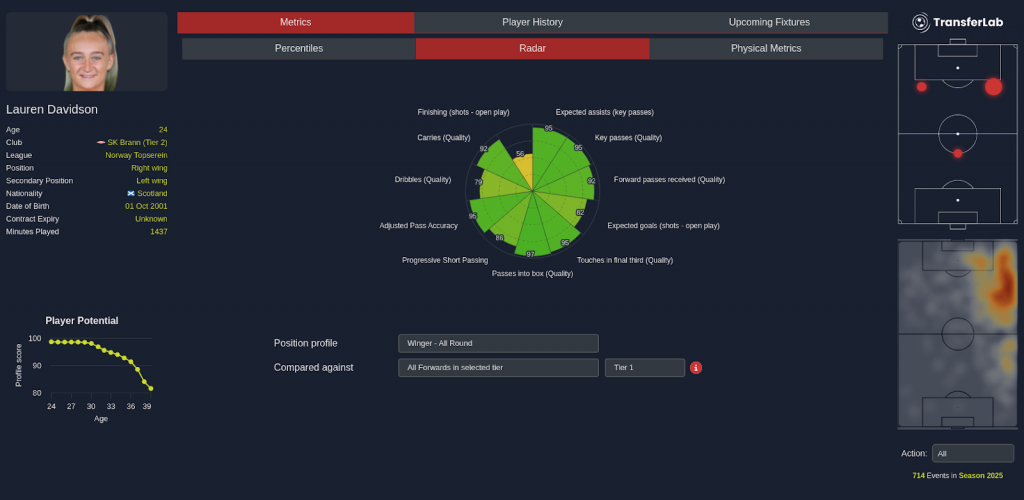This screenshot has width=1024, height=500.
Task: Click the small red dot near center circle
Action: coord(958,153)
